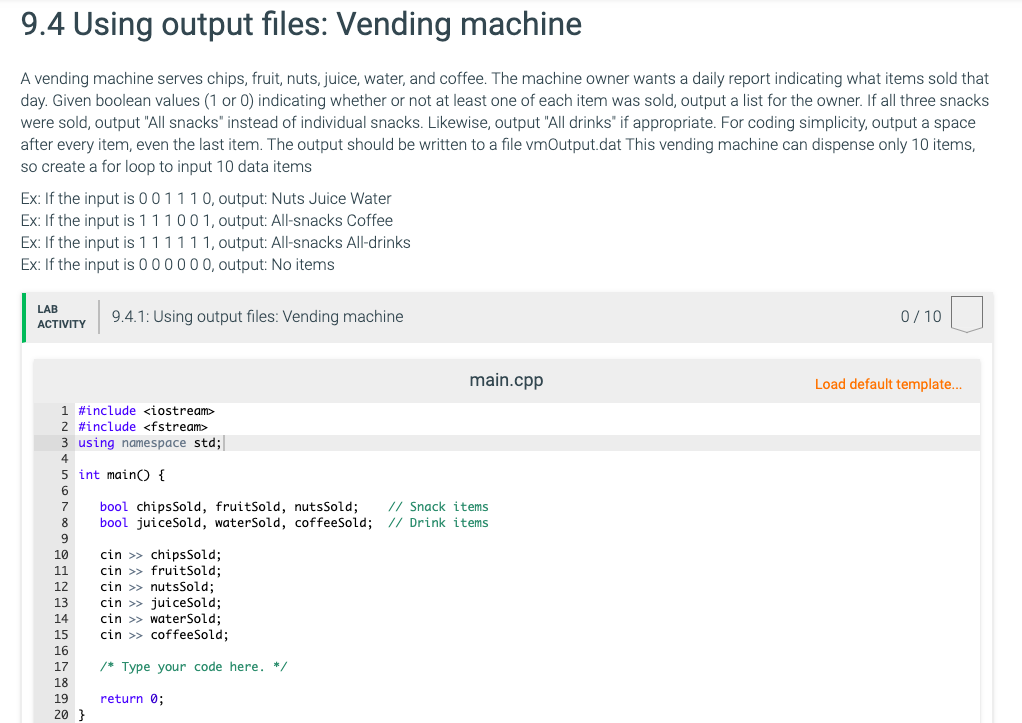Click the "/* Type your code here. */" comment
1022x723 pixels.
click(193, 666)
